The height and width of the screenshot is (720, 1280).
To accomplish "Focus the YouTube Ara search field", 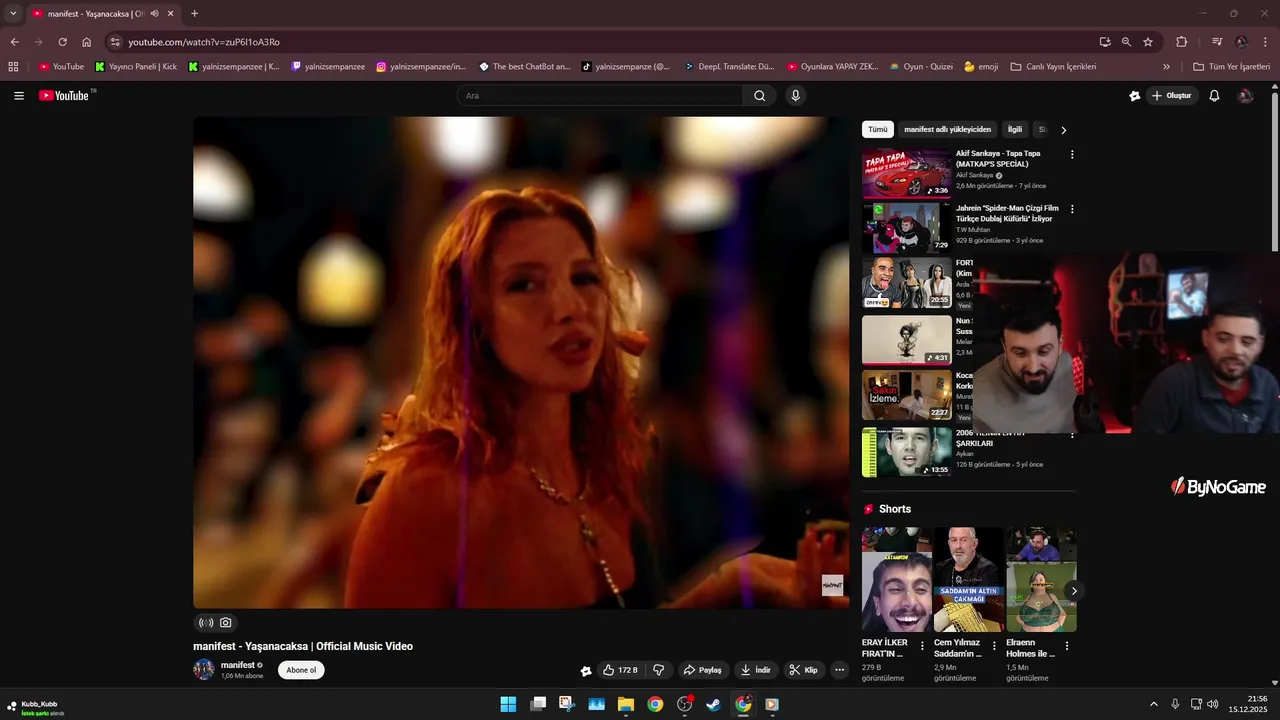I will [x=599, y=96].
